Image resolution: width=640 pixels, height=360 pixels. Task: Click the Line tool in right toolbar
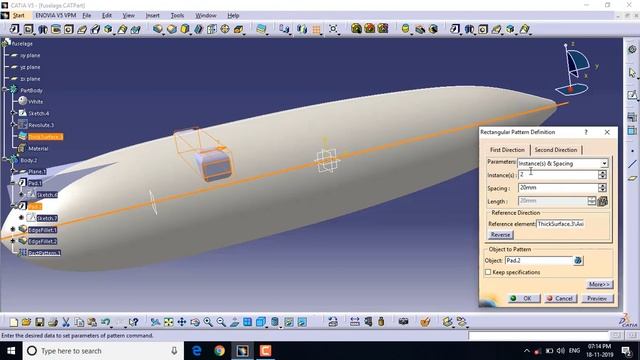point(632,164)
